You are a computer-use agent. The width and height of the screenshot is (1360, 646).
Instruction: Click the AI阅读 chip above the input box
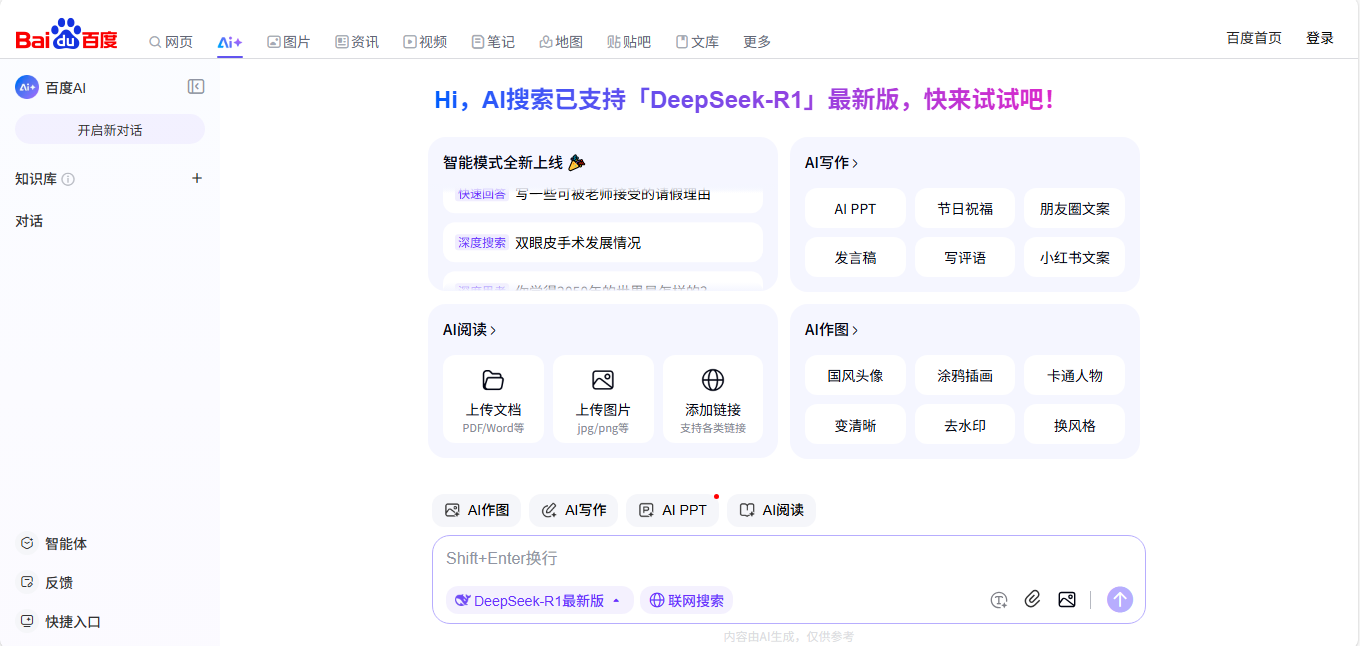[x=771, y=510]
